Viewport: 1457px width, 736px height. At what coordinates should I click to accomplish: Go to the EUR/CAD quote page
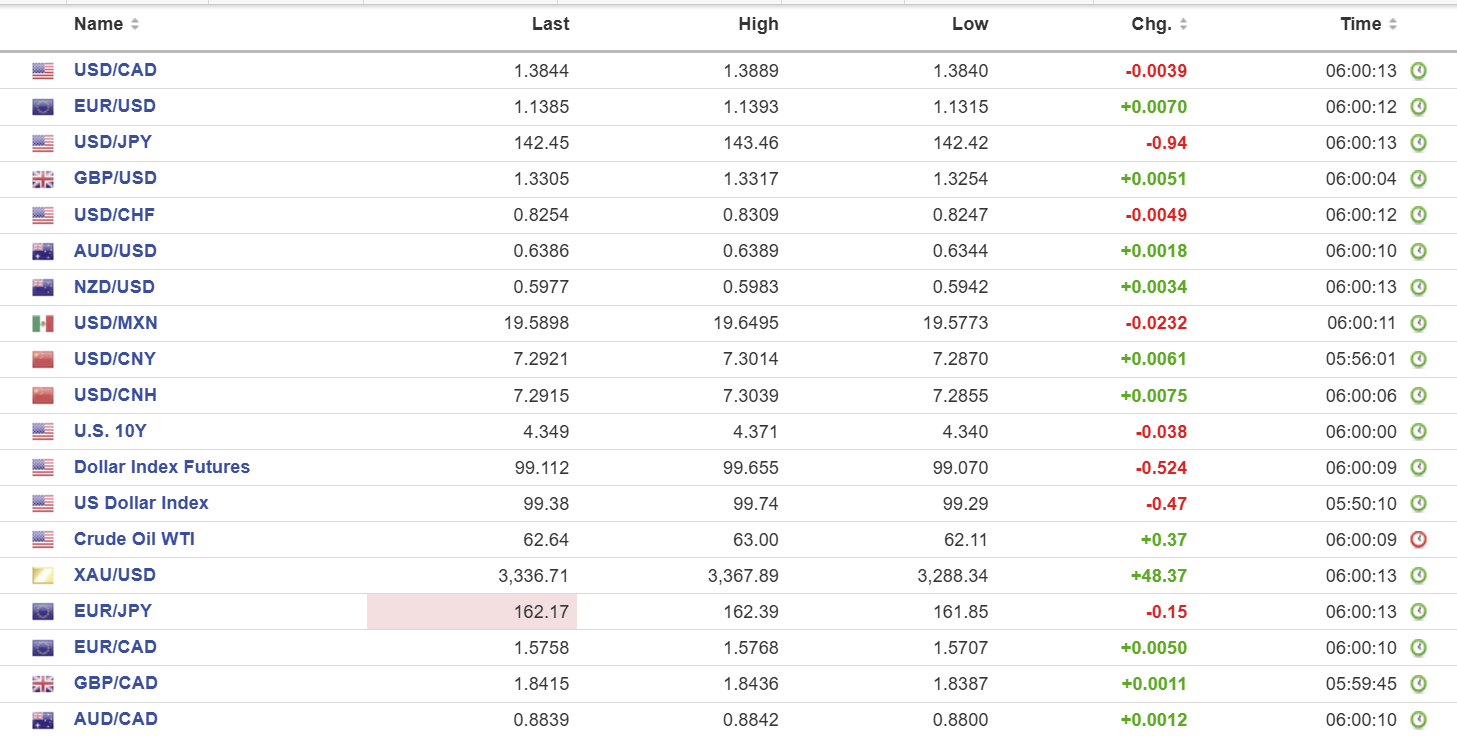pos(115,647)
